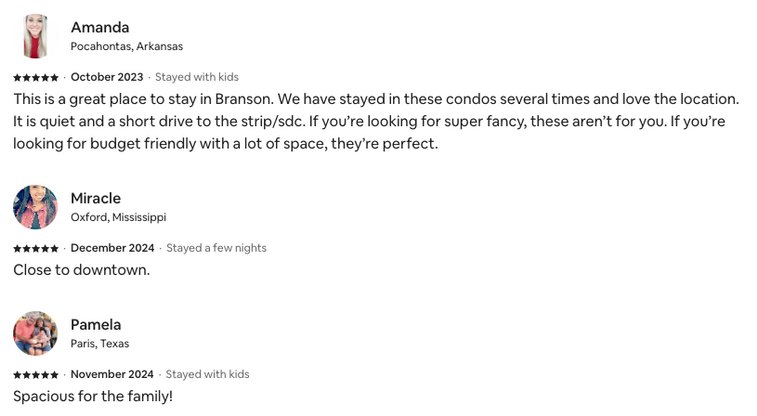Image resolution: width=757 pixels, height=416 pixels.
Task: Click the 'Stayed a few nights' label
Action: [x=216, y=248]
